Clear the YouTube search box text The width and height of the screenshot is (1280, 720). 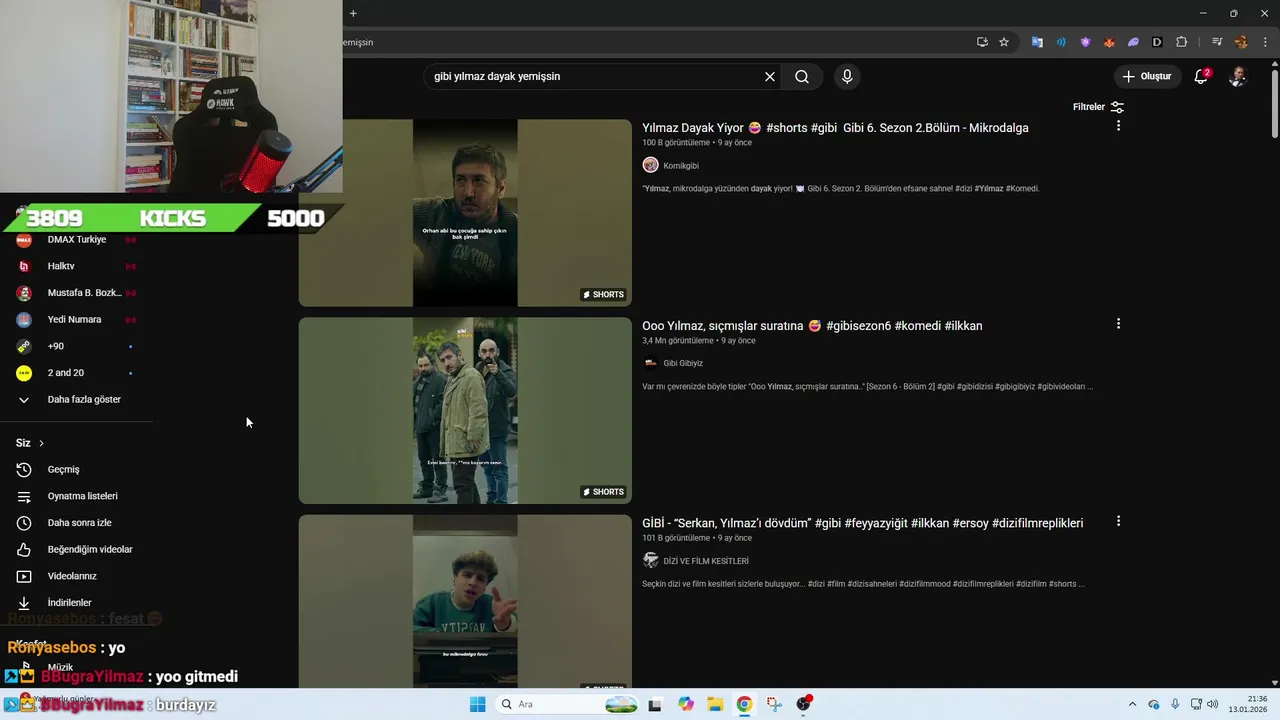point(770,77)
